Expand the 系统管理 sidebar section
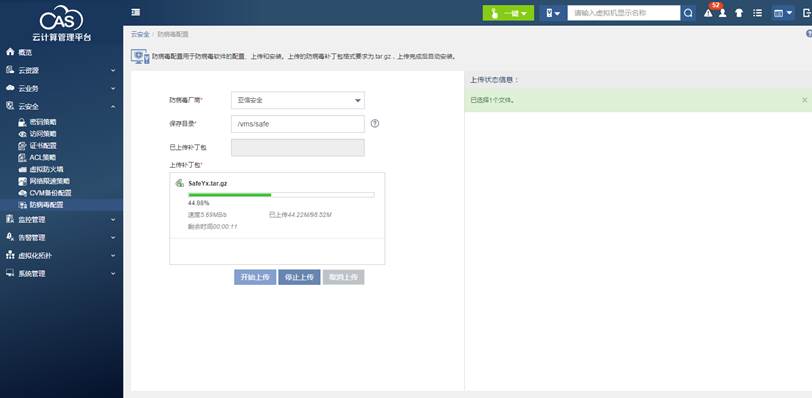Viewport: 812px width, 398px height. click(x=61, y=274)
